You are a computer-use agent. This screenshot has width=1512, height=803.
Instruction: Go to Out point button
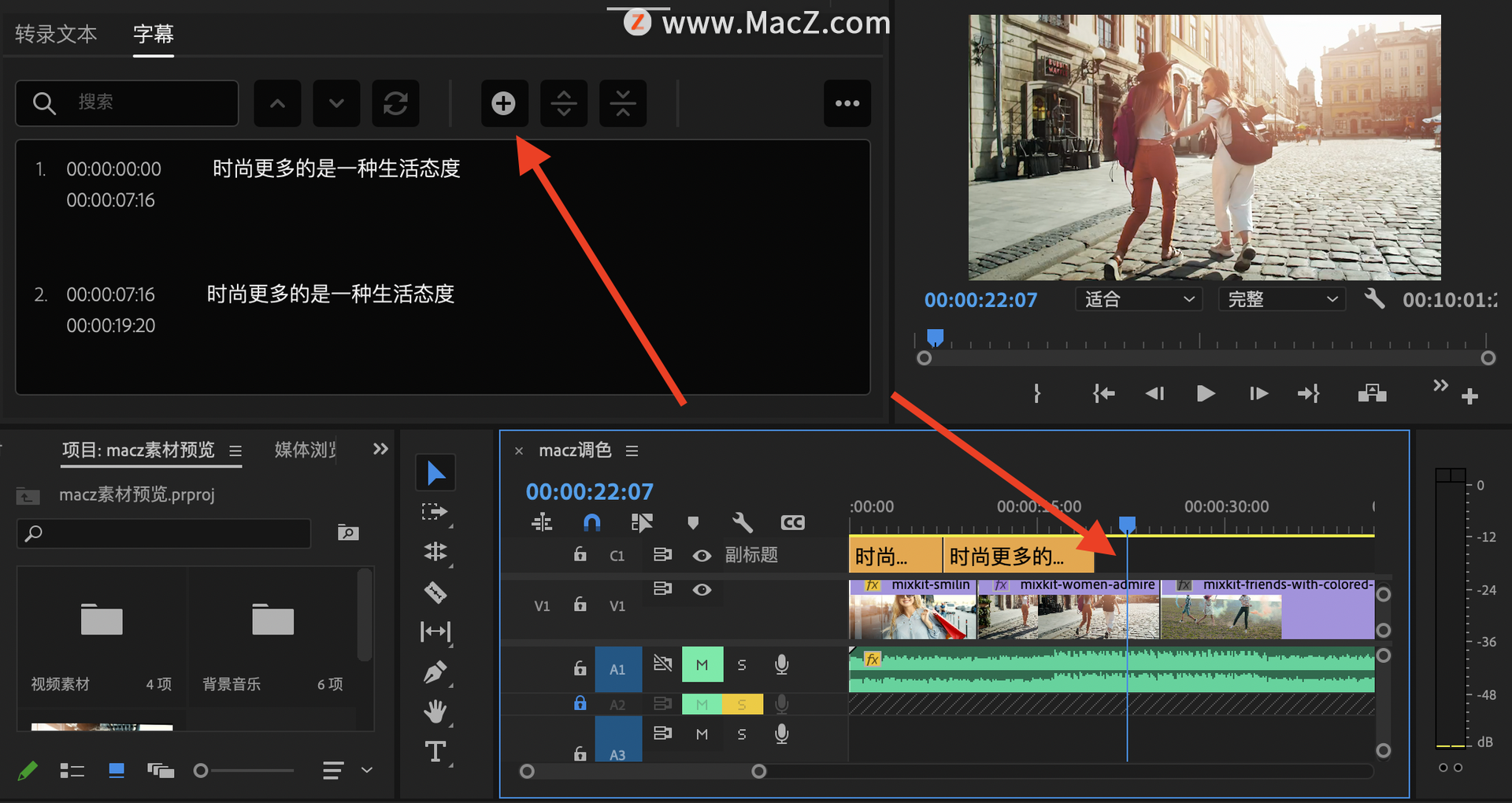click(x=1309, y=393)
